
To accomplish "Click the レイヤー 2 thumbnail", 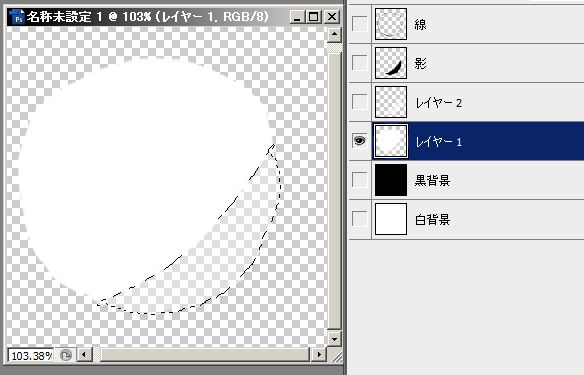I will point(391,102).
